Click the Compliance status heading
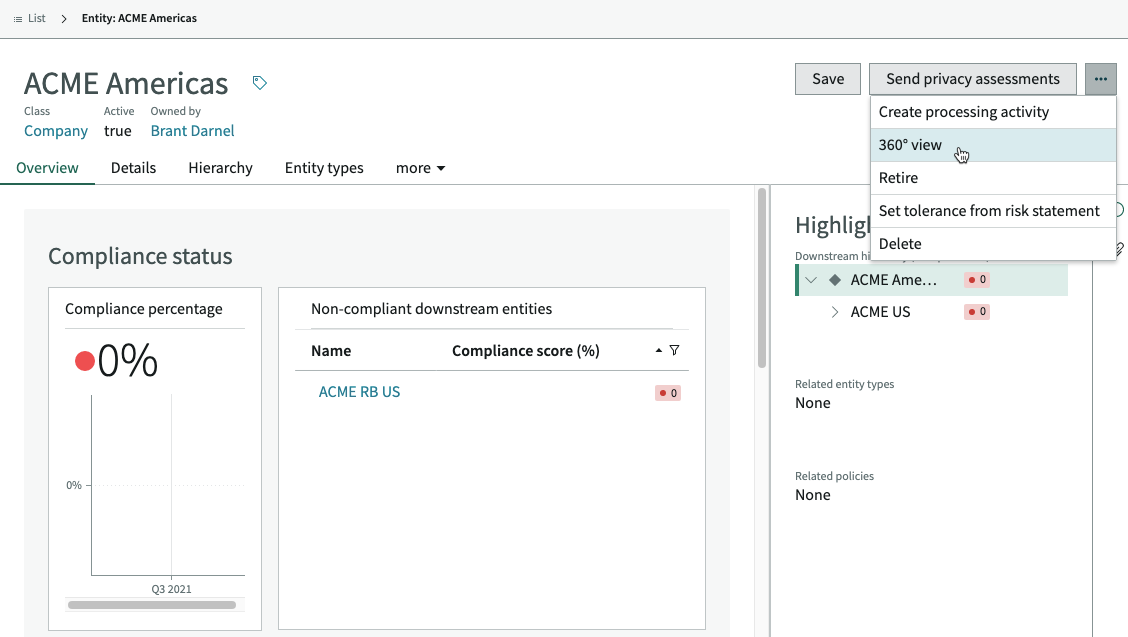Screen dimensions: 1128x637 tap(140, 256)
